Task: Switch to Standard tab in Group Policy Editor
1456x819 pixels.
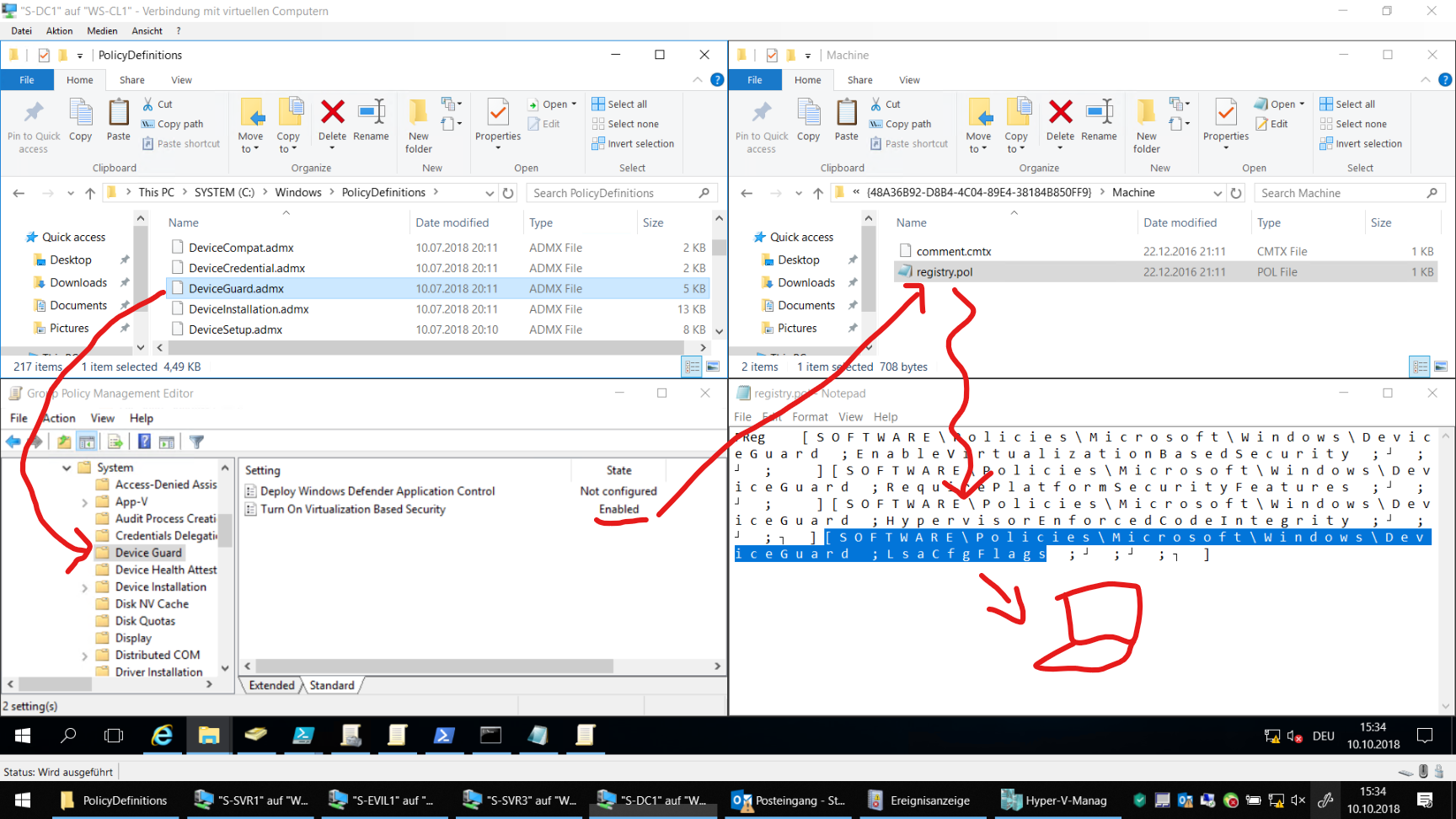Action: pyautogui.click(x=332, y=685)
